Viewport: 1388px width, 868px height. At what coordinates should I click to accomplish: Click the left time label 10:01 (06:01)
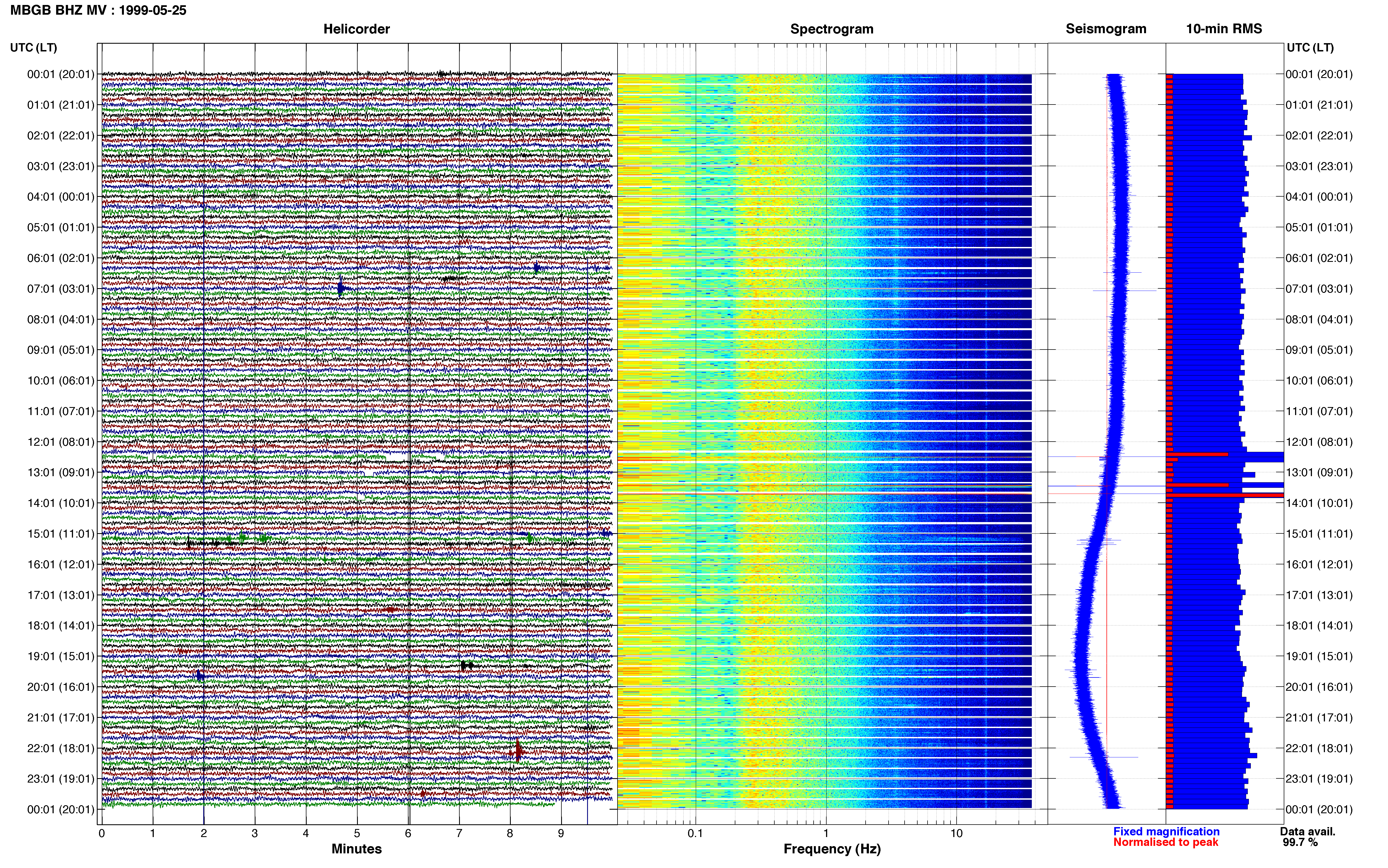[60, 380]
